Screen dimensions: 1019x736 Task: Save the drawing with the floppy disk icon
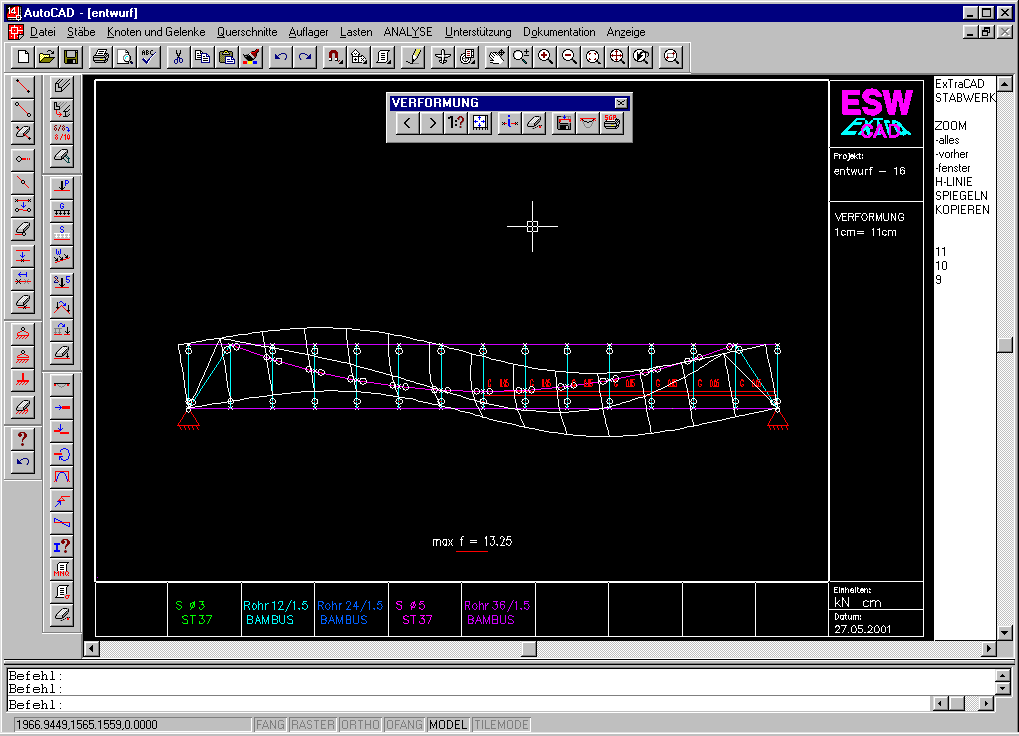coord(71,57)
